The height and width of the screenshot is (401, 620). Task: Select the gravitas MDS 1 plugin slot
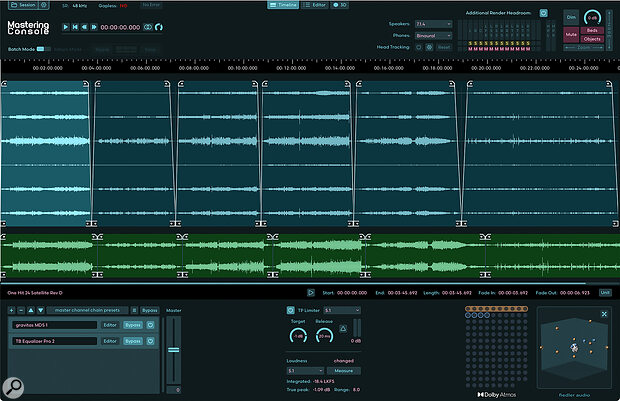(54, 325)
